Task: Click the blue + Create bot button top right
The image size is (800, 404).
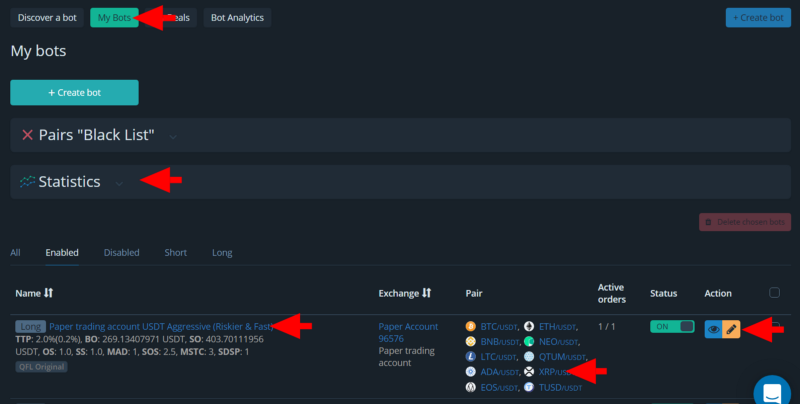Action: (758, 17)
